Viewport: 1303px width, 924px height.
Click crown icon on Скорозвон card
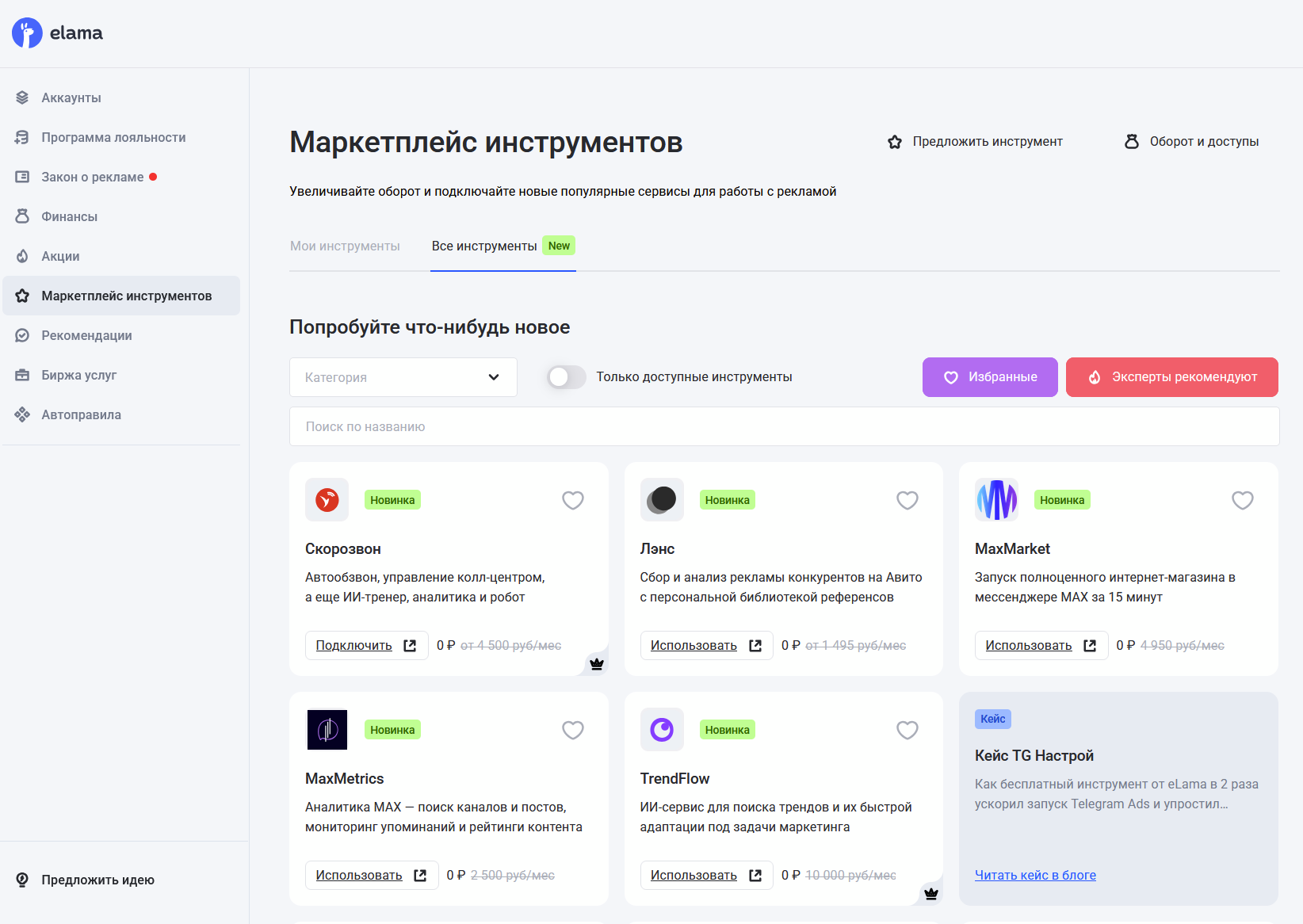point(597,664)
